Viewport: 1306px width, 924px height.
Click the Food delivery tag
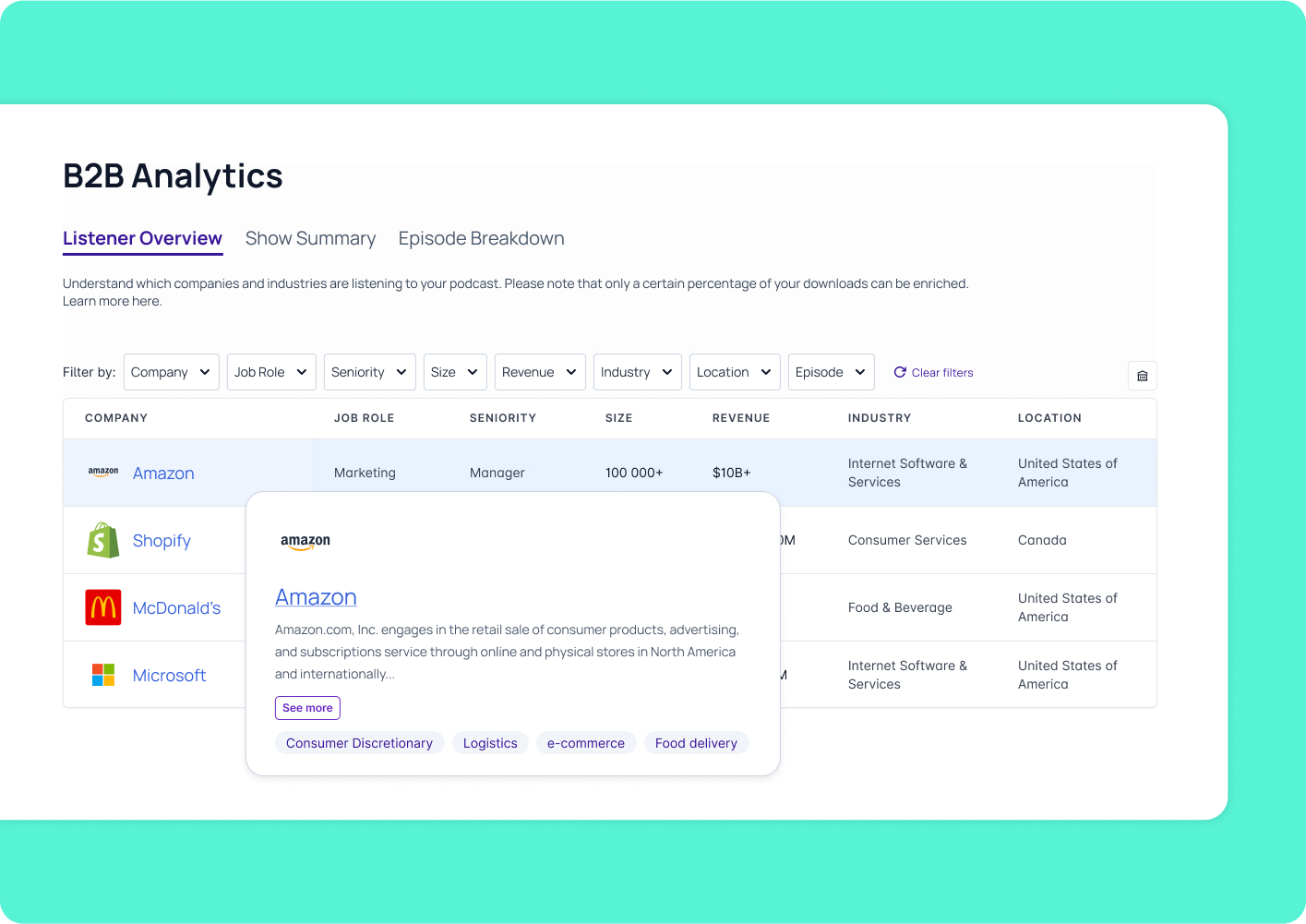point(696,743)
